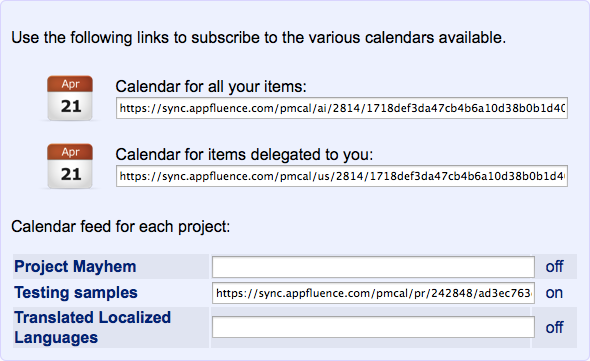Click the calendar icon beside all your items
The image size is (590, 361).
[70, 98]
